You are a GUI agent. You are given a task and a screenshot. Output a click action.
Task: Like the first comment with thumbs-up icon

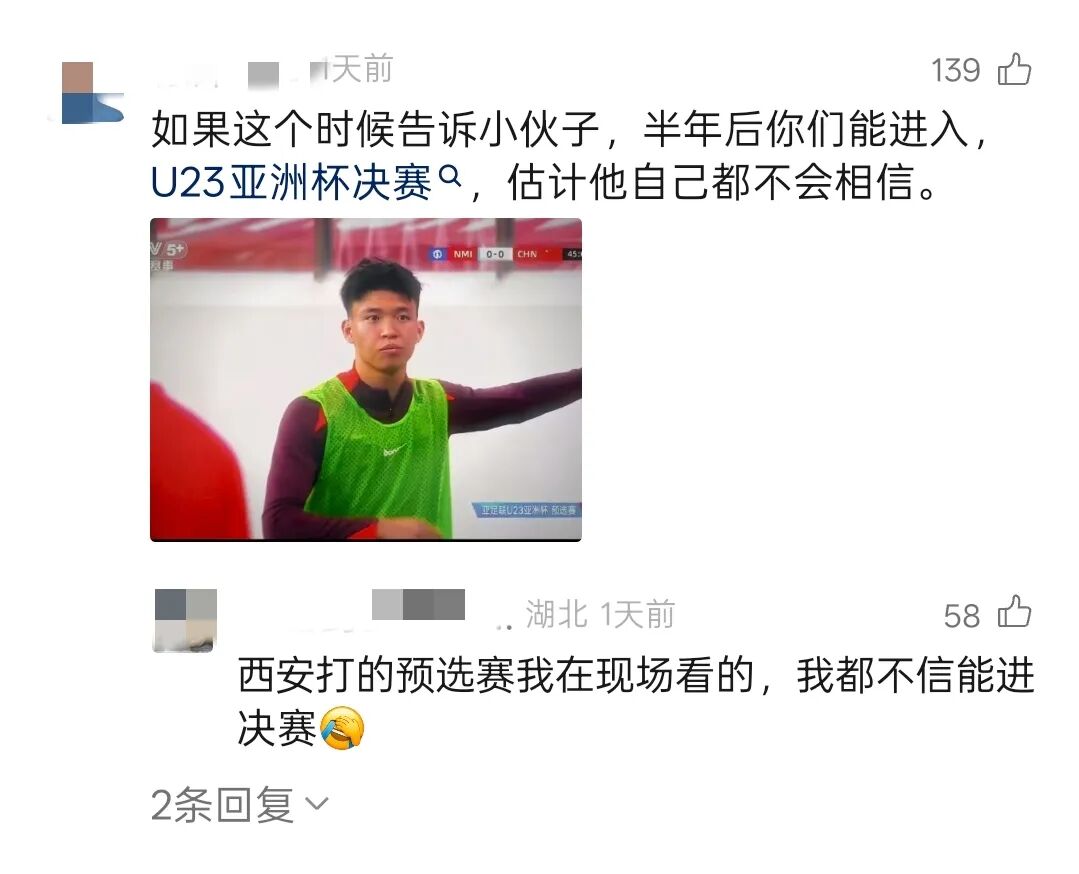[1014, 70]
